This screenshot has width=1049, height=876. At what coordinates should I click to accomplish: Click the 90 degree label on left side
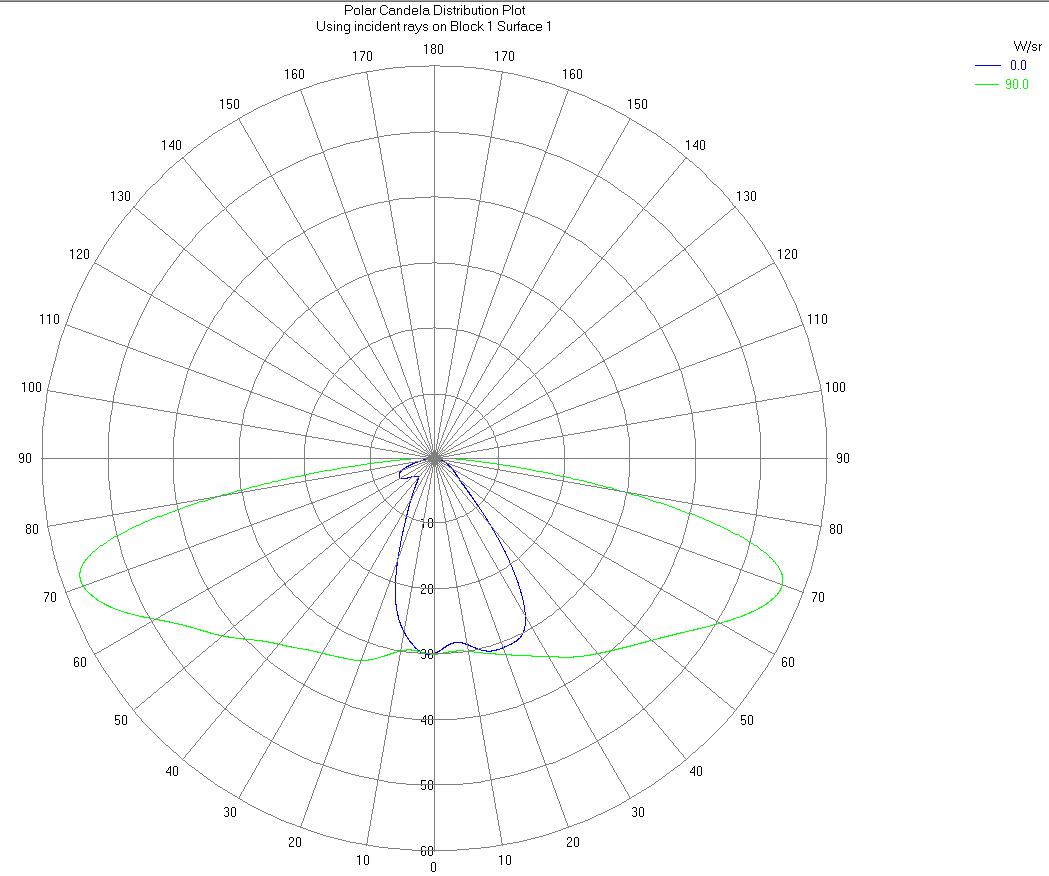tap(24, 458)
